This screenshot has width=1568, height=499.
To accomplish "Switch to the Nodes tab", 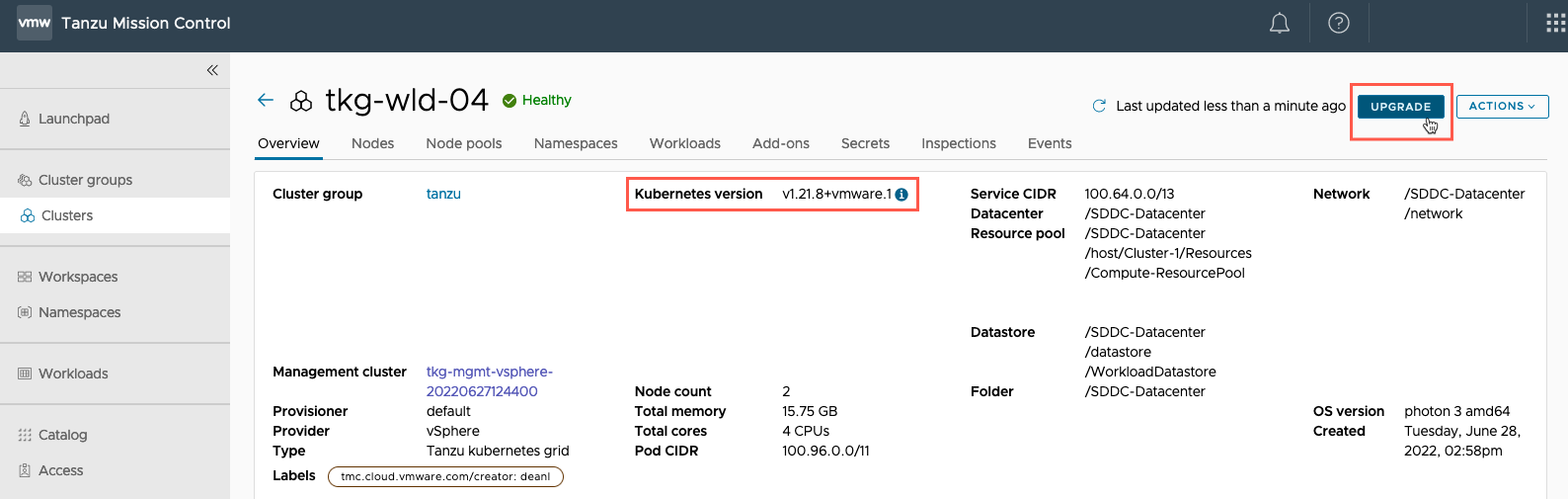I will [372, 143].
